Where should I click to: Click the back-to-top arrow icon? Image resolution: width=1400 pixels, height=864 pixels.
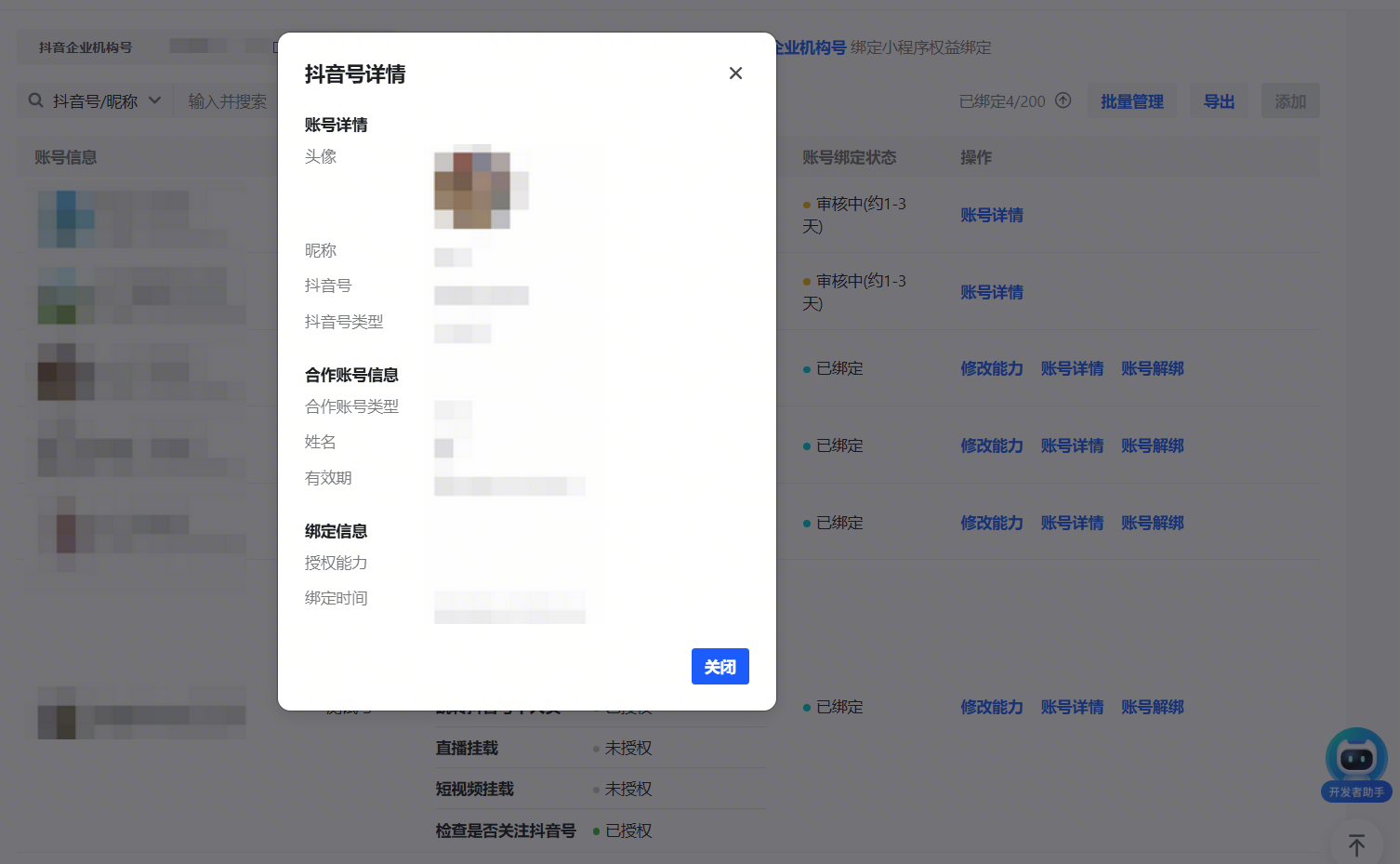1356,844
